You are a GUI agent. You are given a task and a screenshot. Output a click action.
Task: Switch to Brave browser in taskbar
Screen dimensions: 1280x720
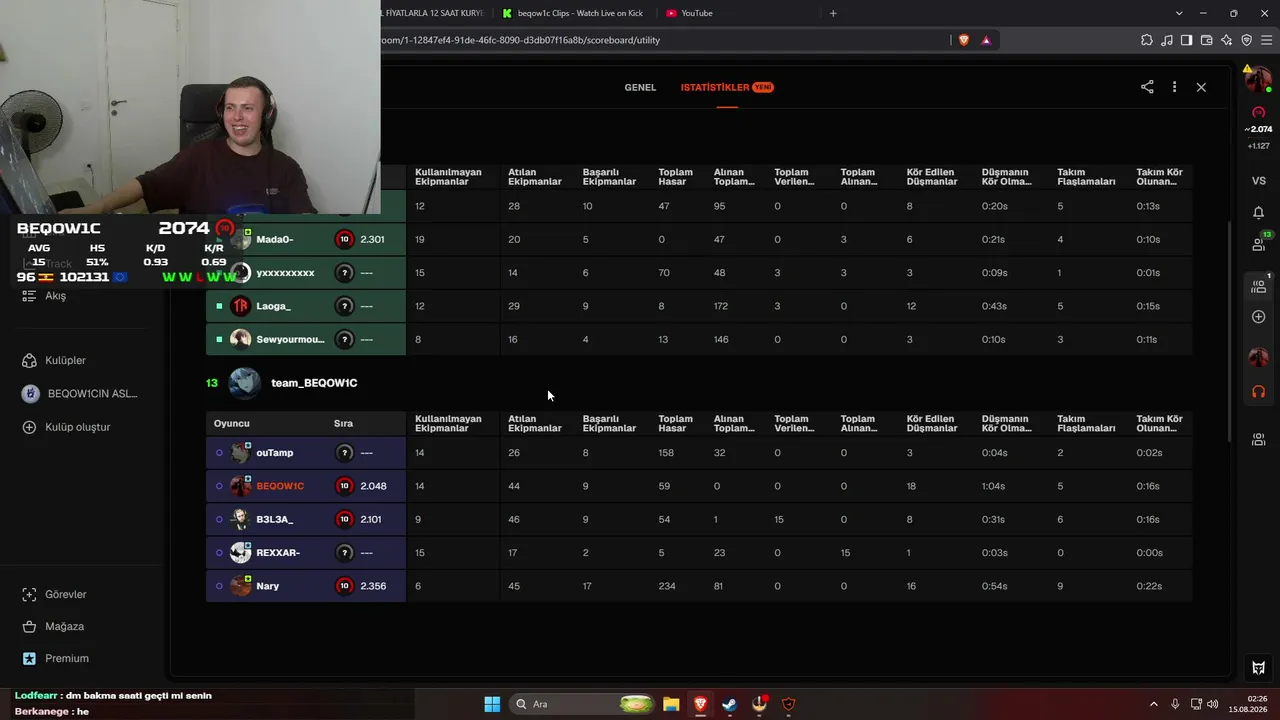coord(700,704)
